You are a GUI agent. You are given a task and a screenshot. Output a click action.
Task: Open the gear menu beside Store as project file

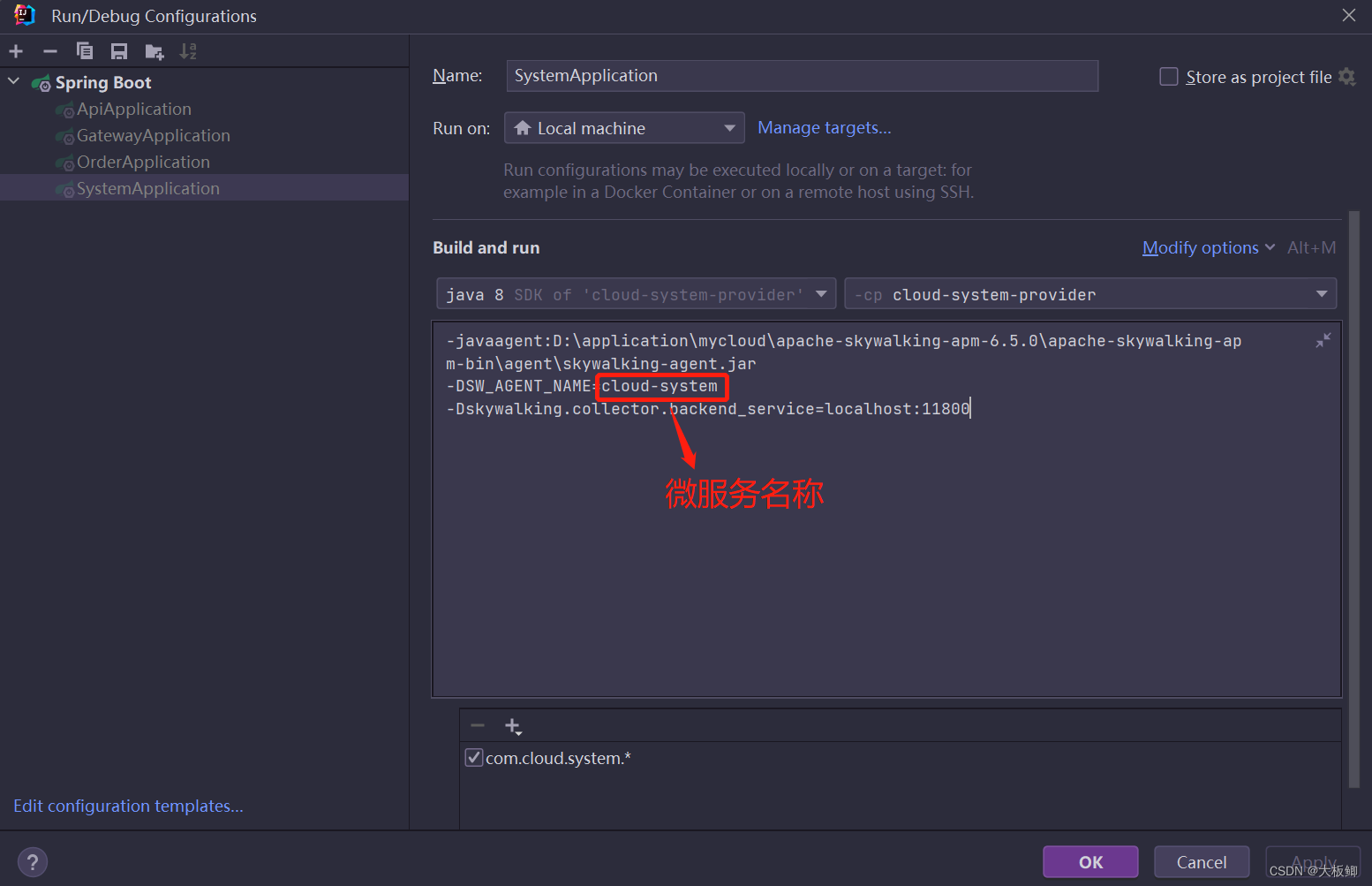click(1347, 77)
